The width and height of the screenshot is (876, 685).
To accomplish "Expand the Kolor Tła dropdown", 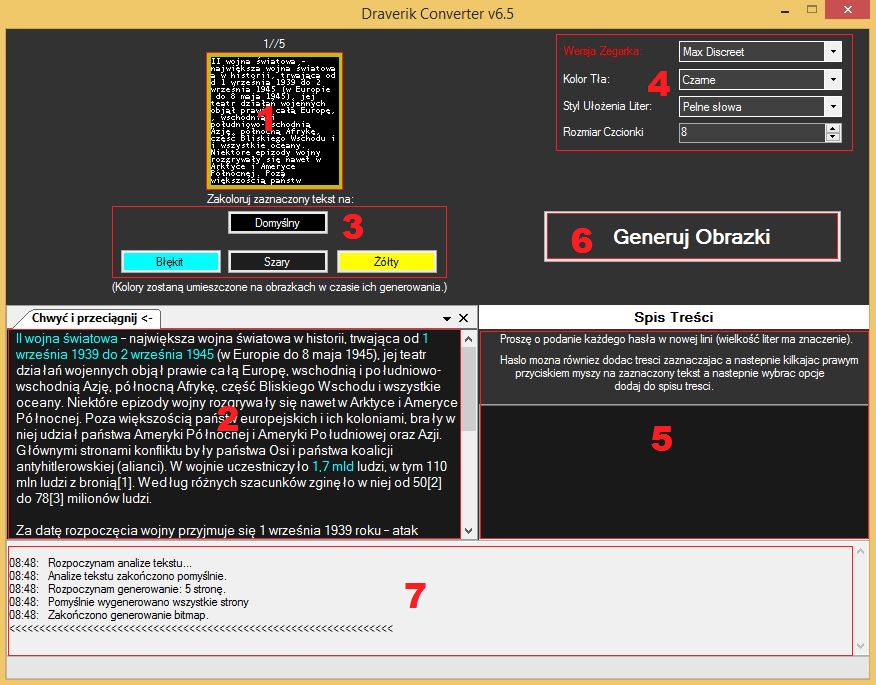I will (832, 79).
